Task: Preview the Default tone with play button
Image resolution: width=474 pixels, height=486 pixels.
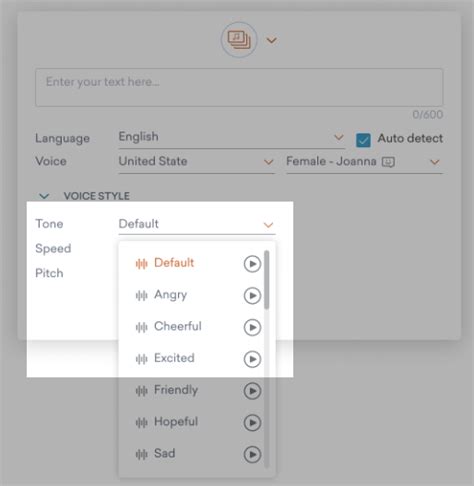Action: (252, 264)
